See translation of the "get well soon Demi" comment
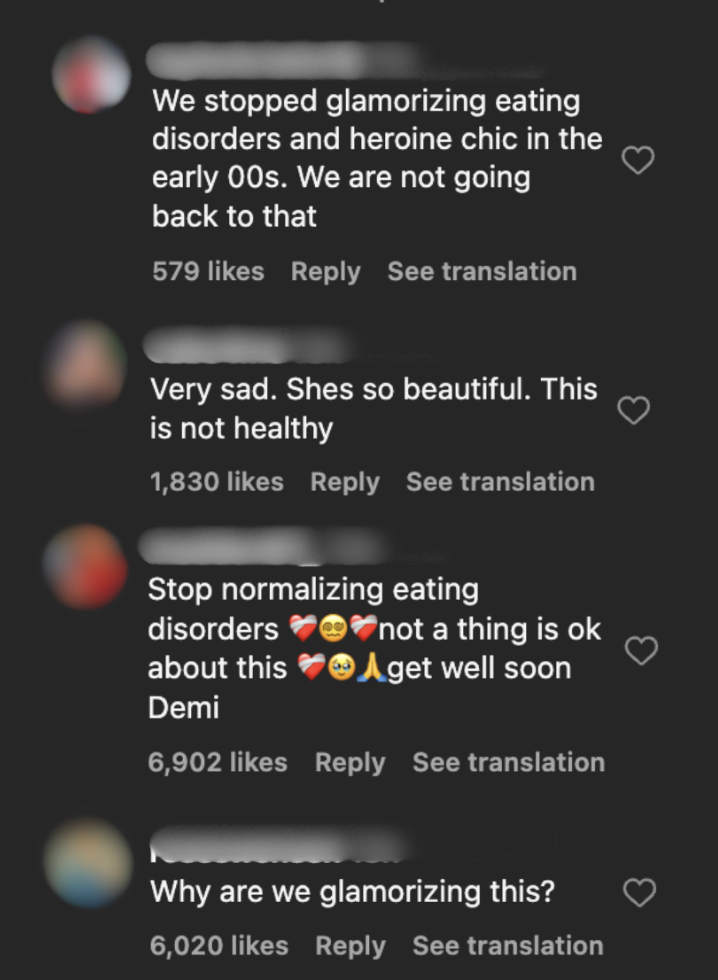 [508, 762]
